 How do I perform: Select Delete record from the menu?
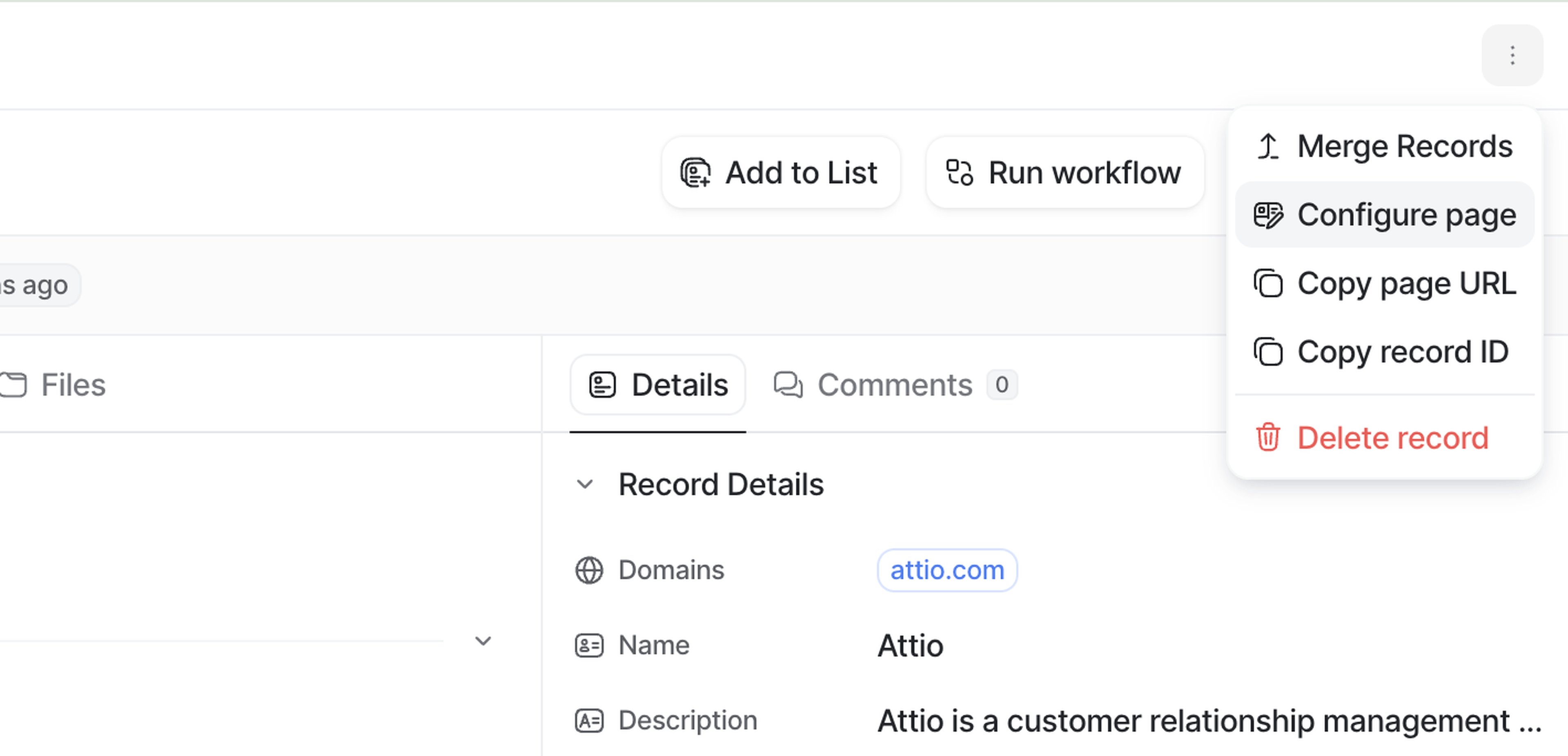coord(1392,438)
